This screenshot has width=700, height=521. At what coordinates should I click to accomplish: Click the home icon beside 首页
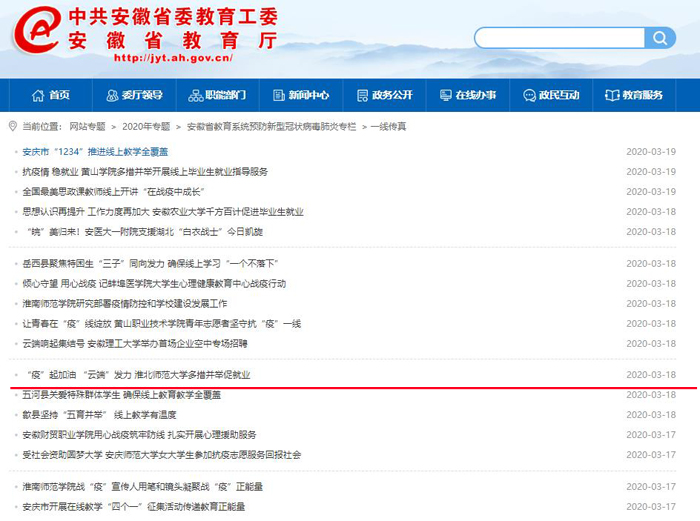38,95
